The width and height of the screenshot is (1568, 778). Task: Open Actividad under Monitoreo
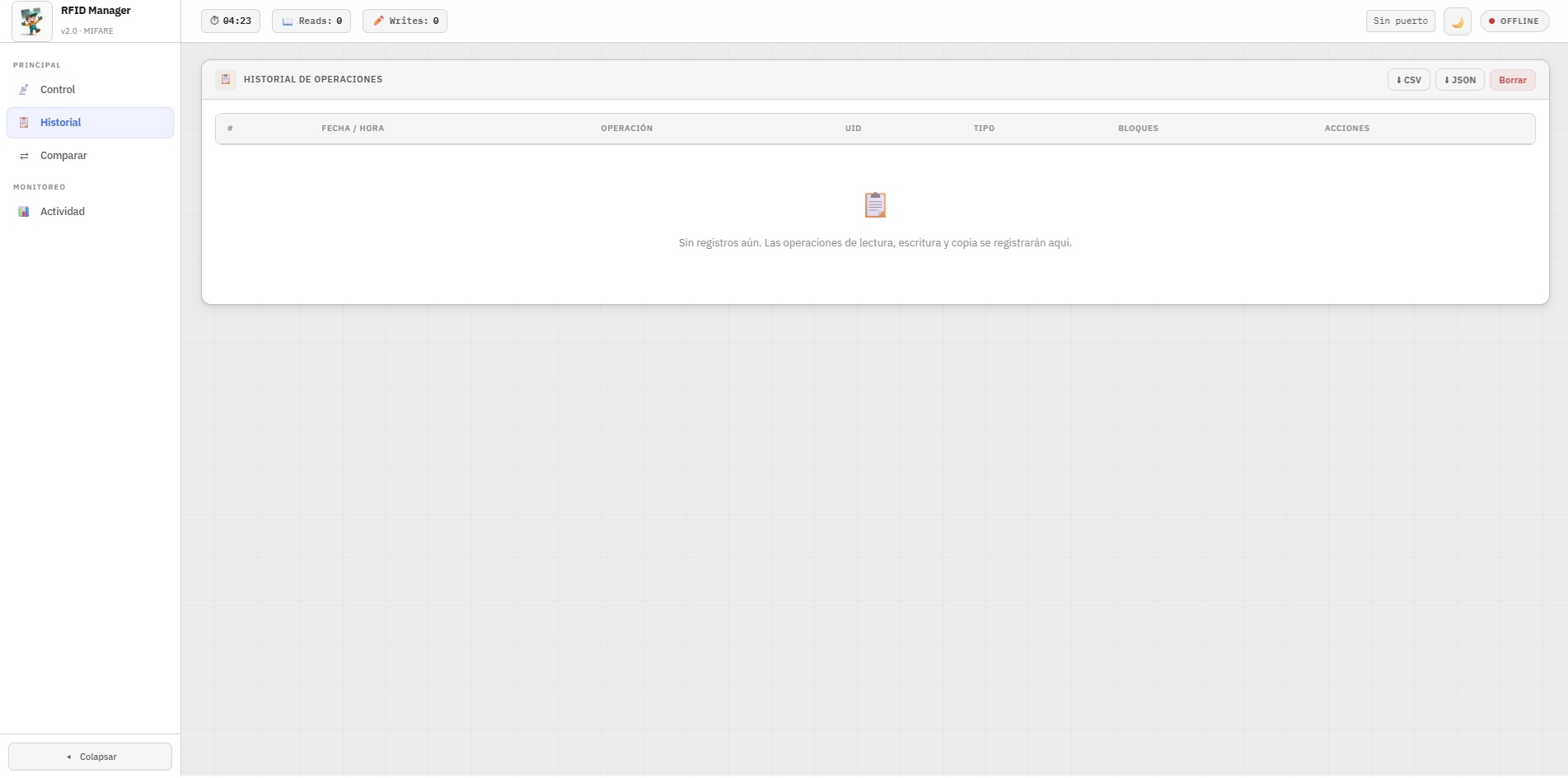click(63, 211)
